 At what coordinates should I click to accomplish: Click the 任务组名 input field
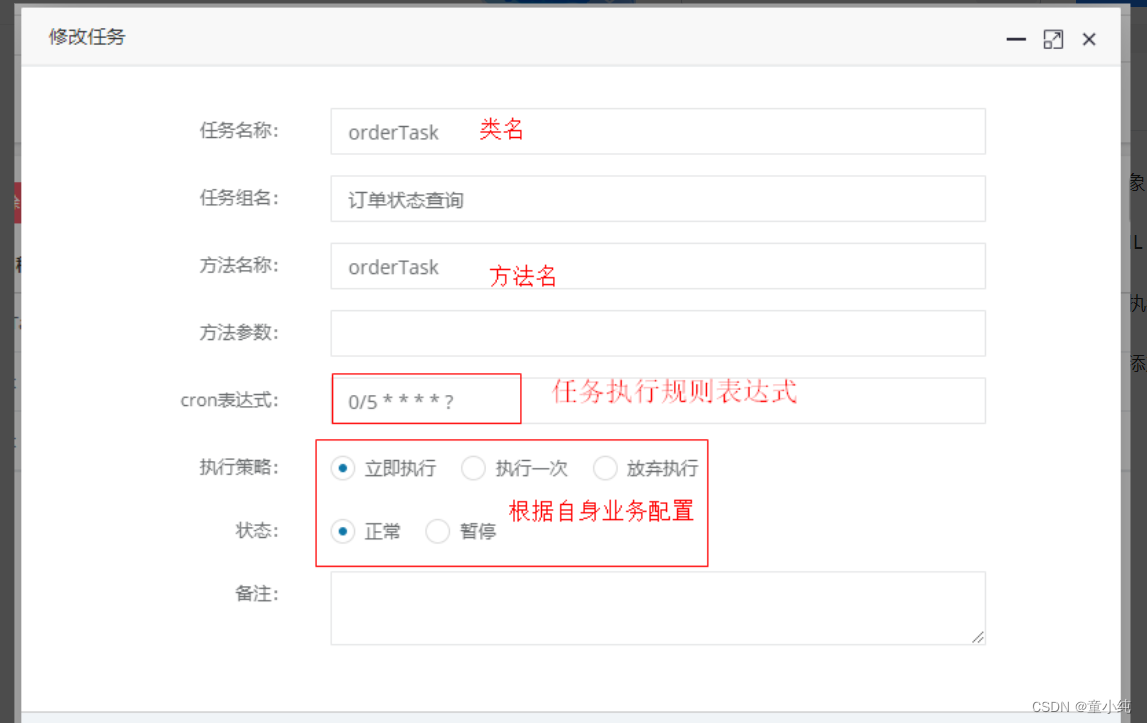coord(658,199)
